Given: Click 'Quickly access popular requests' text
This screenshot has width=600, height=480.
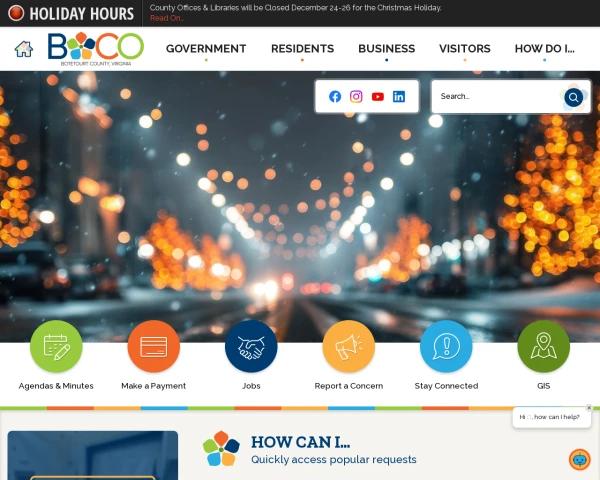Looking at the screenshot, I should [x=334, y=459].
